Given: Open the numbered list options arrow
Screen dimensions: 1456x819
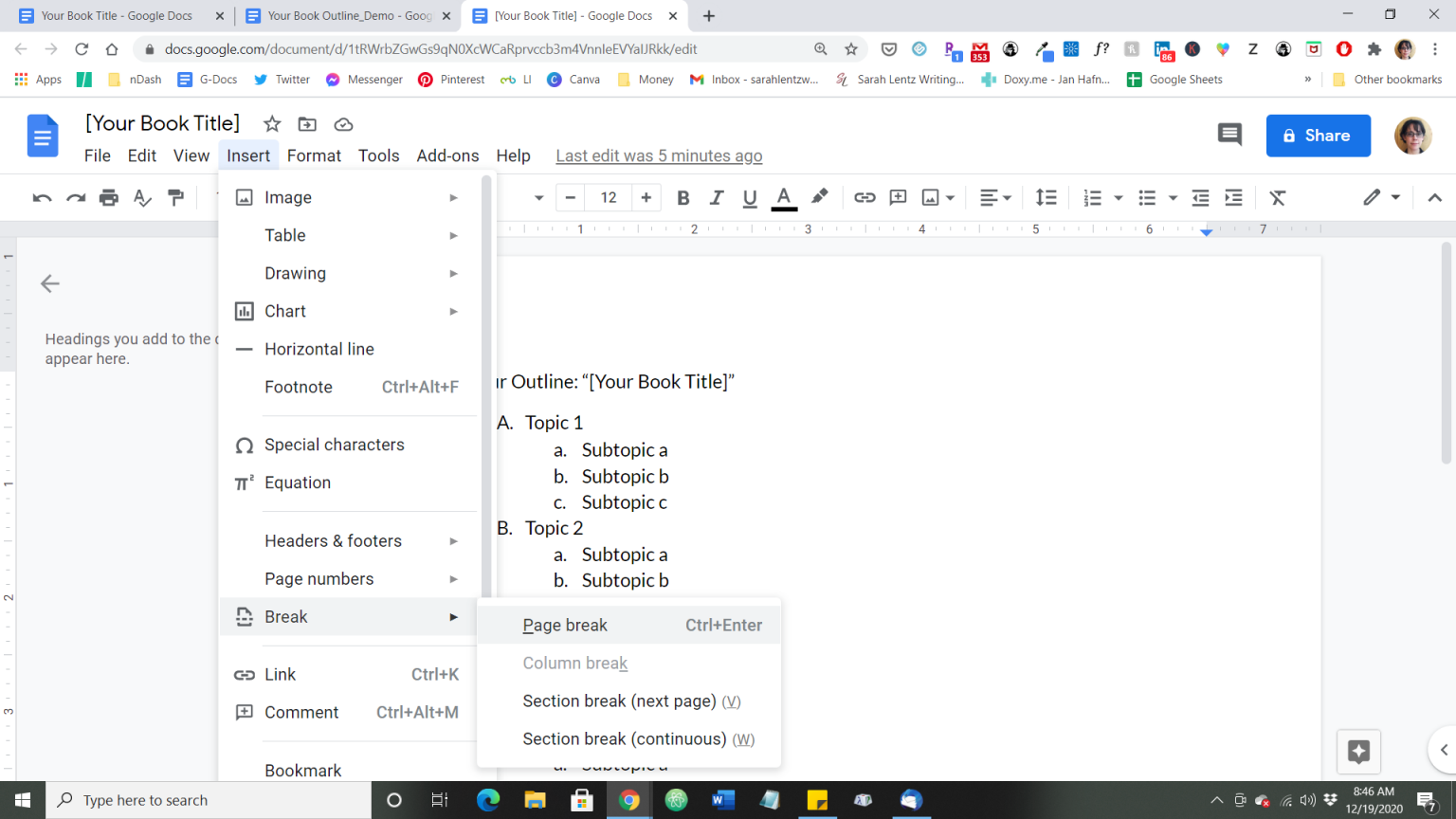Looking at the screenshot, I should pos(1119,198).
